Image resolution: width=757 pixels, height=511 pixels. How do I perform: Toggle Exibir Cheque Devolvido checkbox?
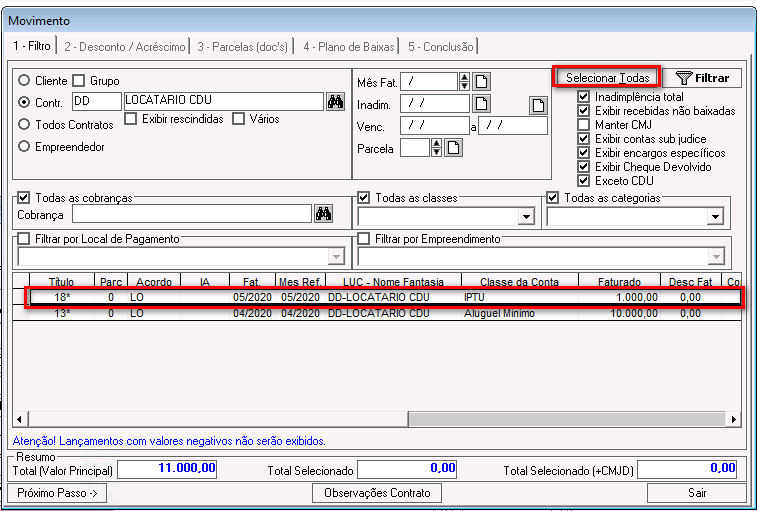click(x=584, y=167)
